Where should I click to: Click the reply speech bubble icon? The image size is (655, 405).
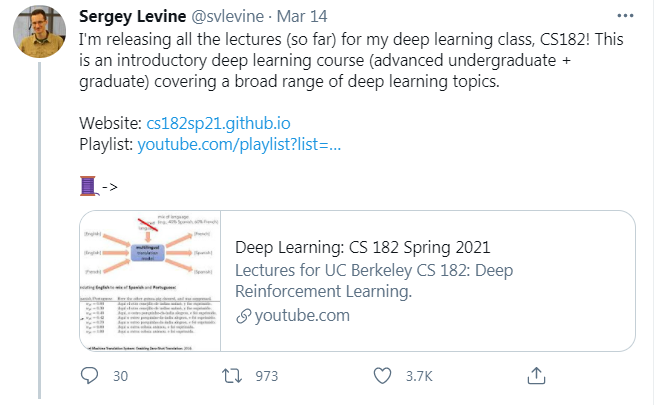[90, 376]
